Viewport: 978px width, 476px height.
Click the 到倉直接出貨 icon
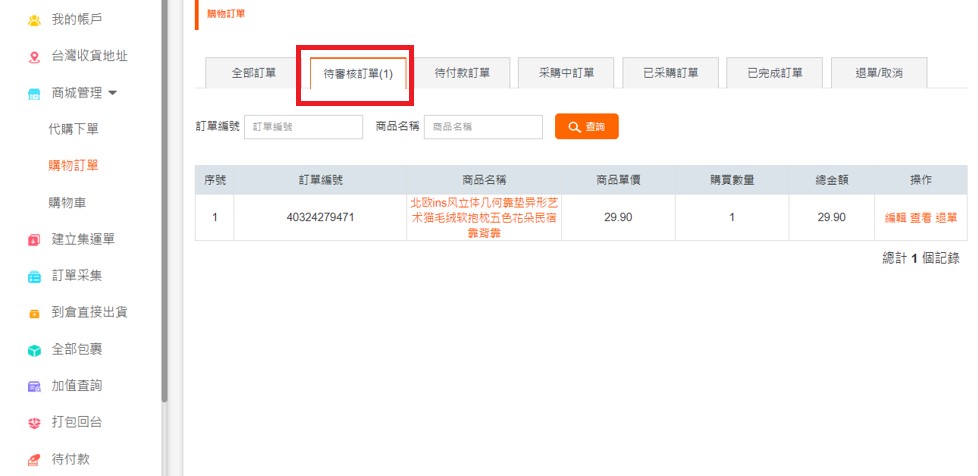(x=34, y=313)
